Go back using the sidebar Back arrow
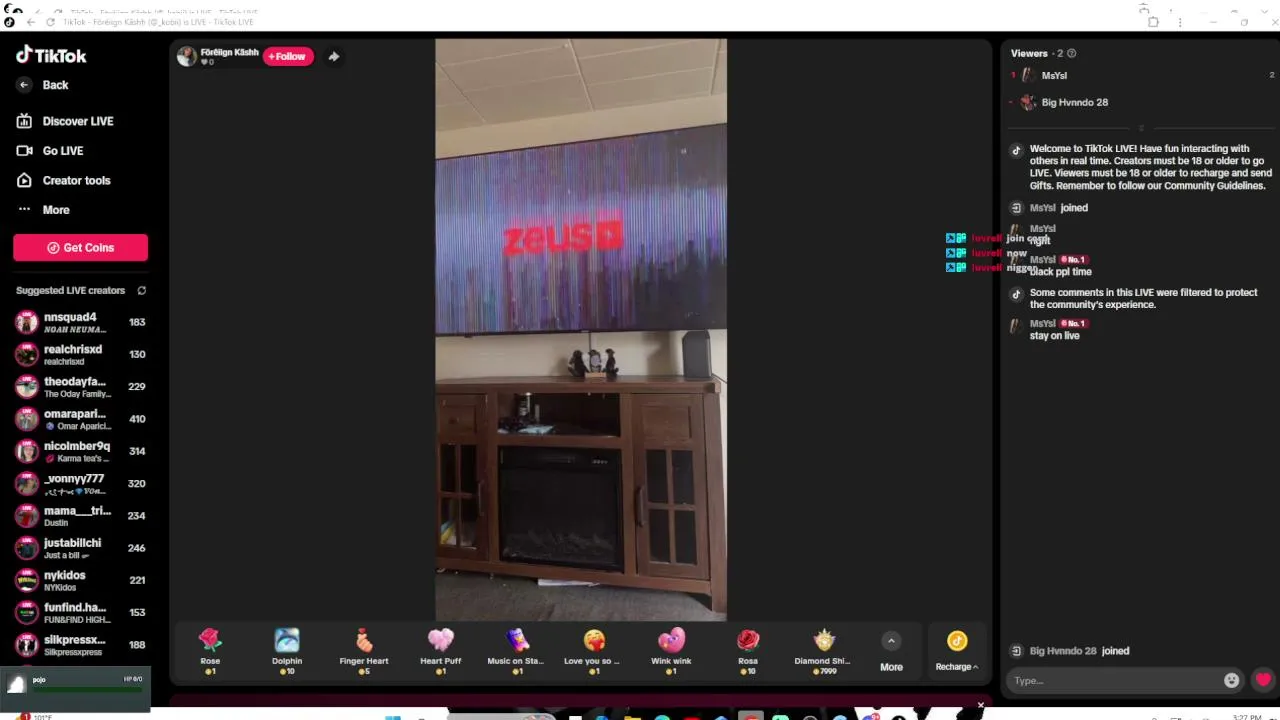The height and width of the screenshot is (720, 1280). [24, 85]
